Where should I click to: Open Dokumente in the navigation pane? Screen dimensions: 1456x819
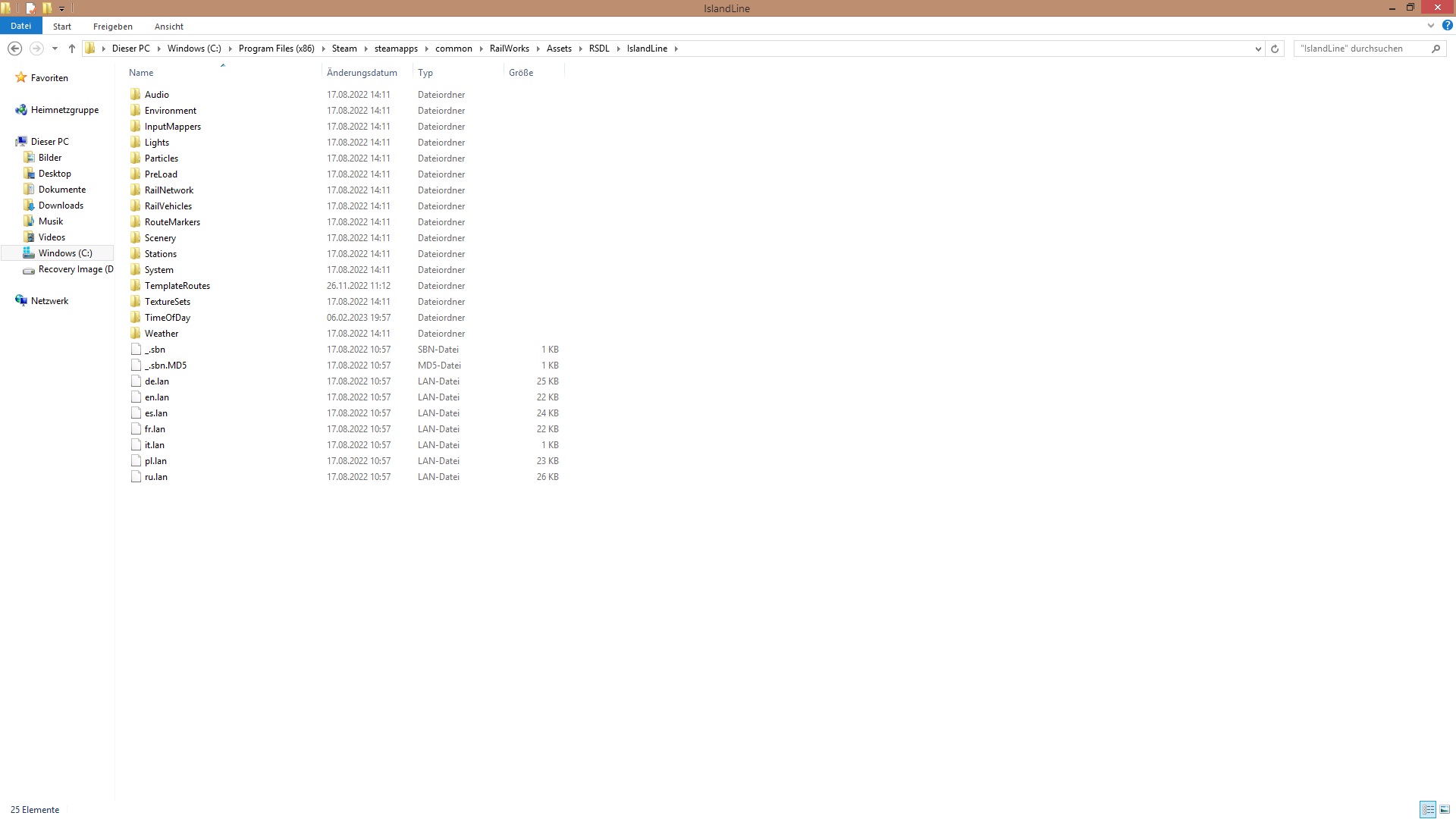coord(61,189)
